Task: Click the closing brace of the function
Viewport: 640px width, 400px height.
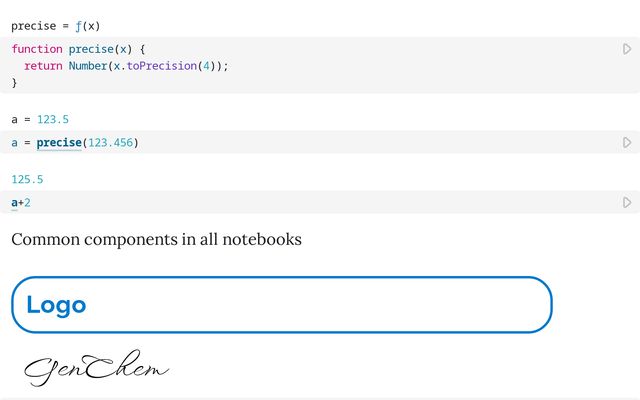Action: [x=14, y=83]
